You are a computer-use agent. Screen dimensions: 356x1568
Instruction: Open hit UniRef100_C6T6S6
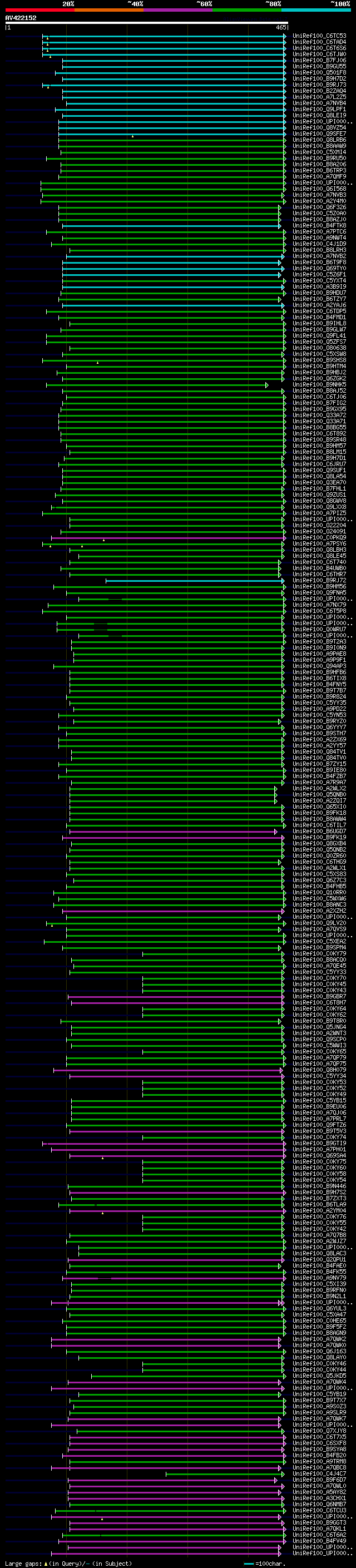tap(319, 48)
